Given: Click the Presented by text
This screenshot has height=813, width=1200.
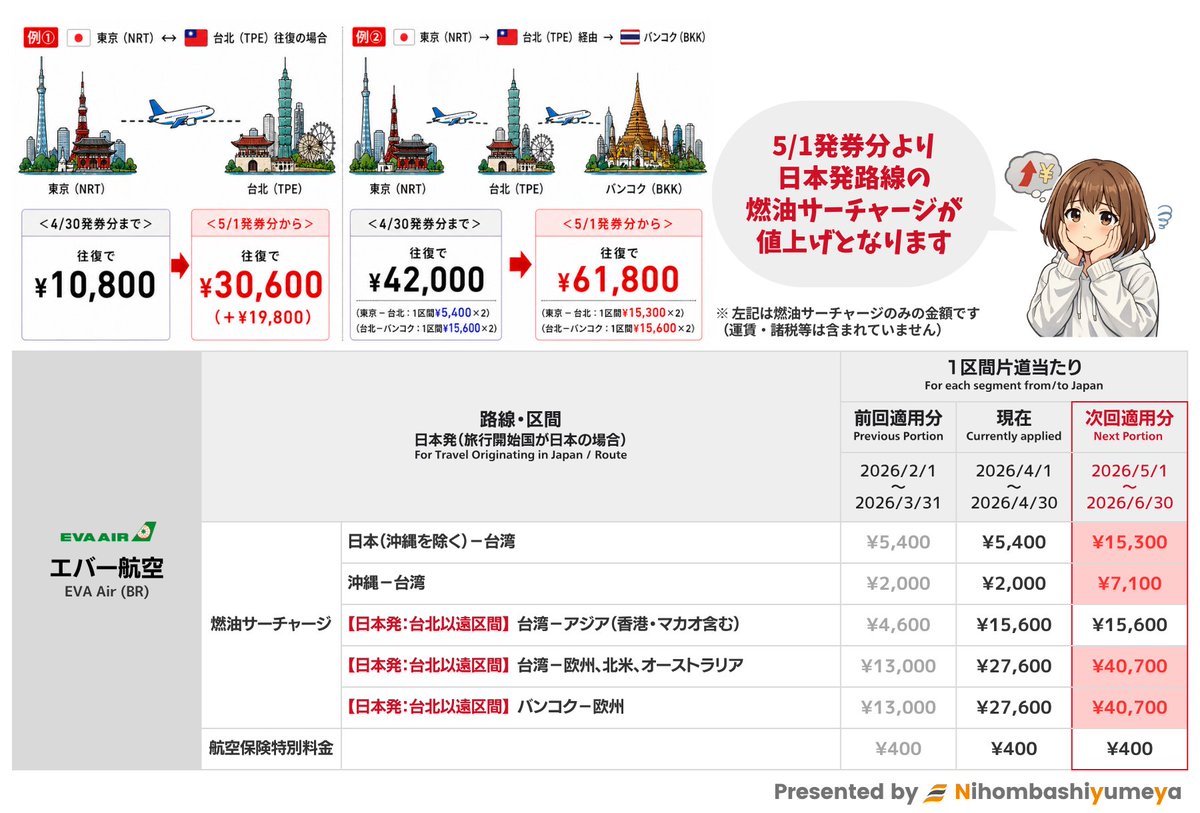Looking at the screenshot, I should point(845,792).
